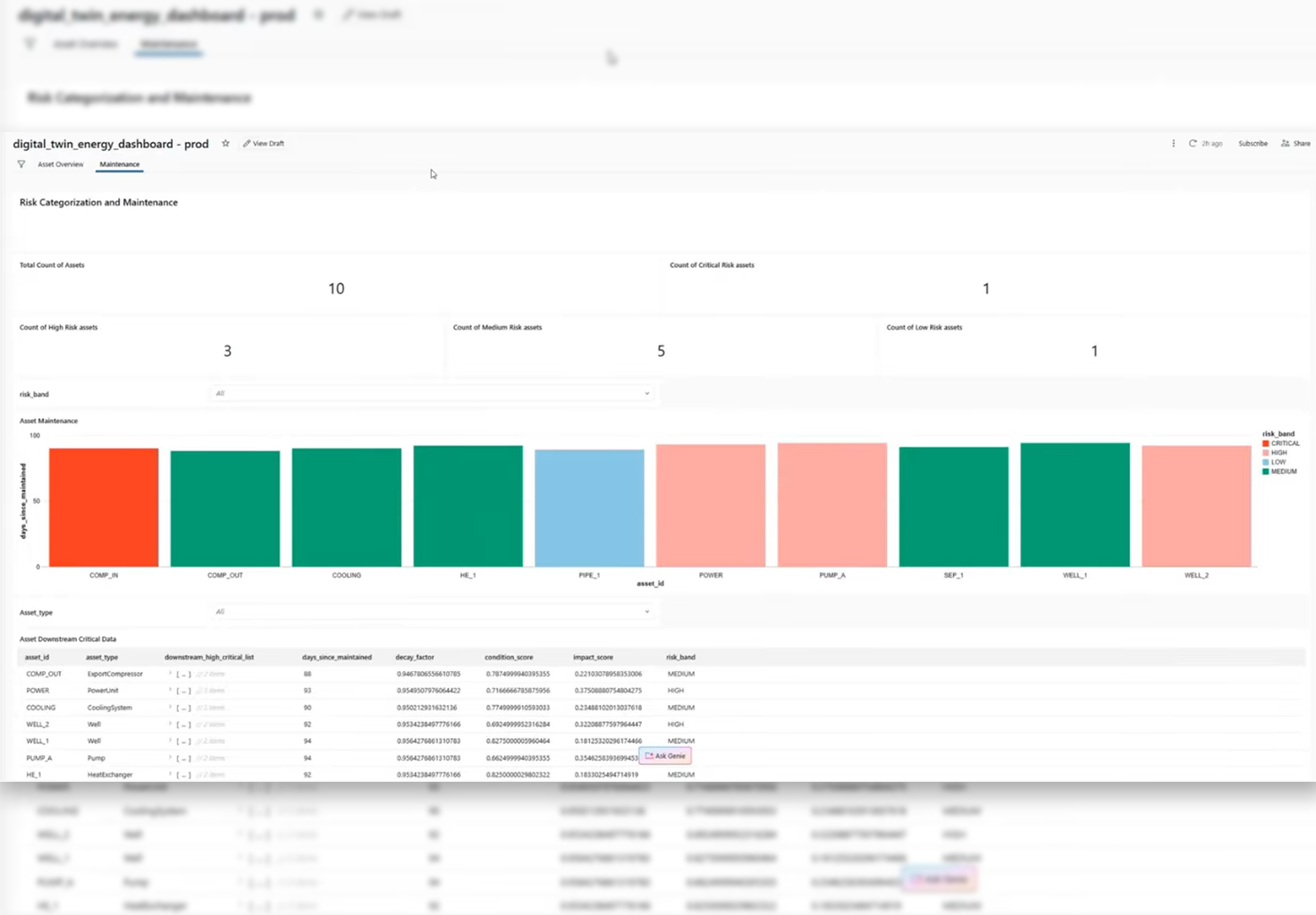This screenshot has width=1316, height=915.
Task: Switch to the Asset Overview tab
Action: pos(60,164)
